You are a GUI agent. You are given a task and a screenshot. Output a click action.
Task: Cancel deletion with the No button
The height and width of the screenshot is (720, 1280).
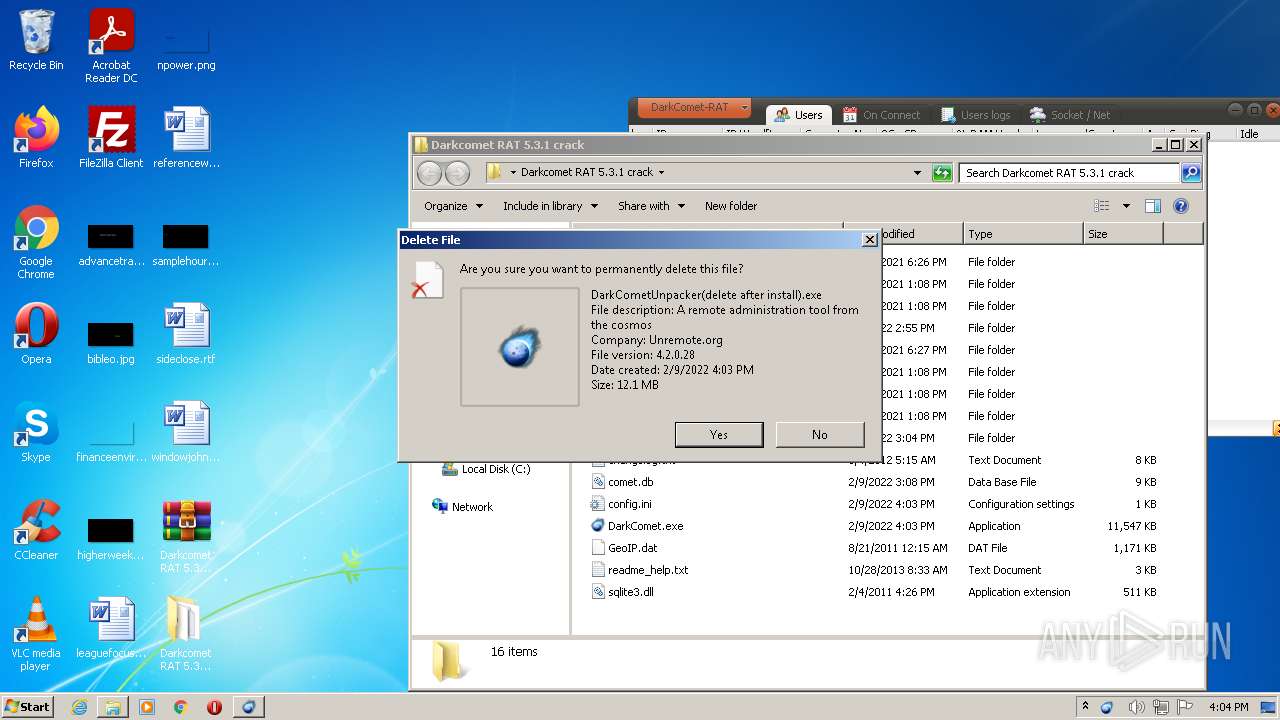pyautogui.click(x=820, y=434)
